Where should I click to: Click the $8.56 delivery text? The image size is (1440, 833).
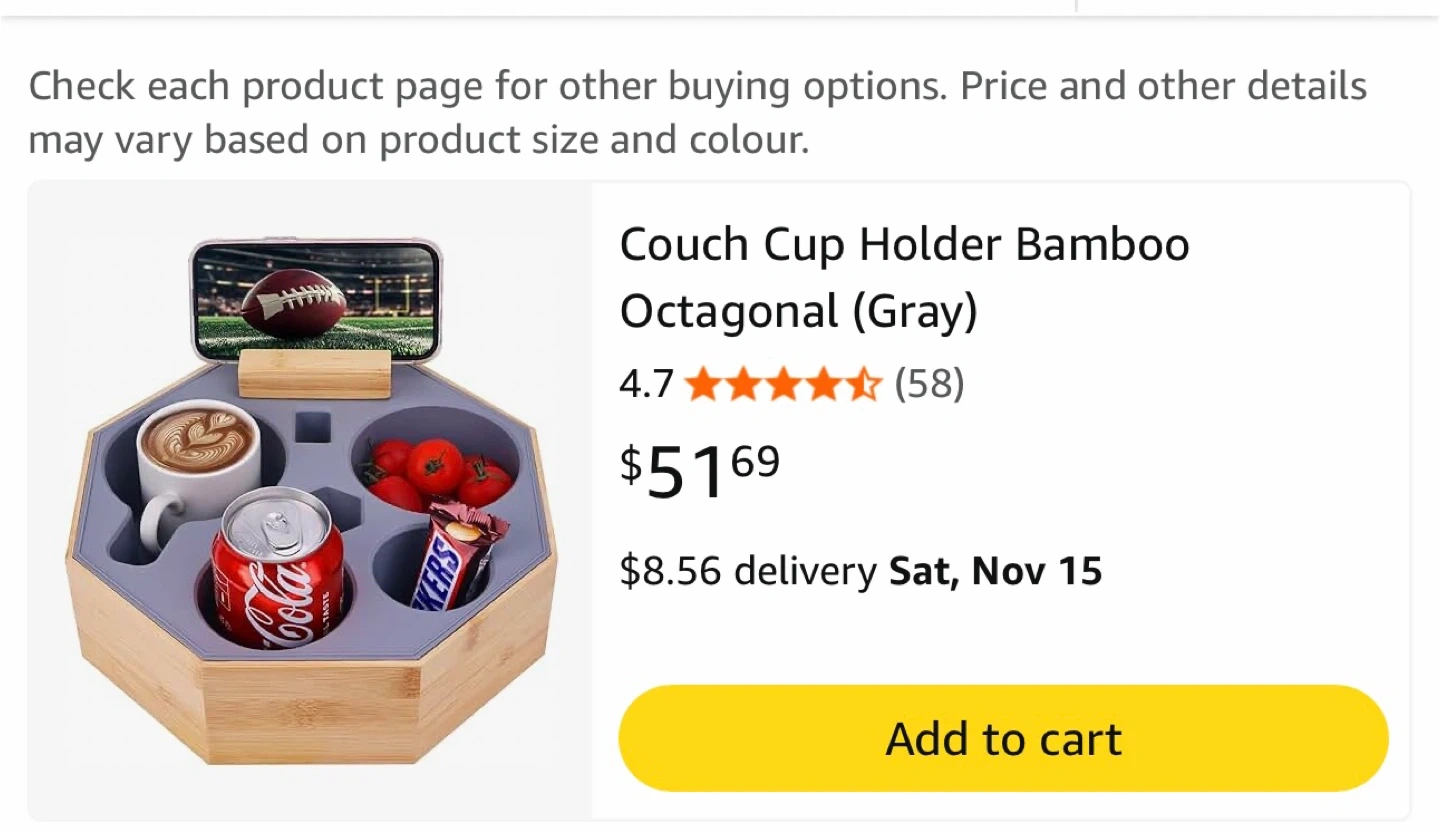(x=747, y=571)
